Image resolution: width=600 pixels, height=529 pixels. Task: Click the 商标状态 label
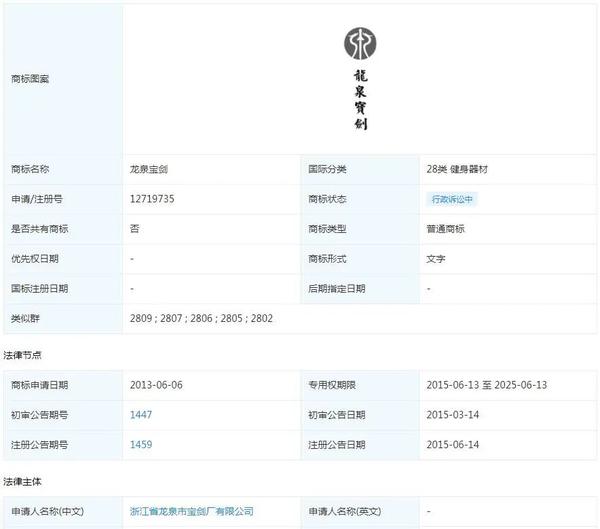(x=327, y=199)
